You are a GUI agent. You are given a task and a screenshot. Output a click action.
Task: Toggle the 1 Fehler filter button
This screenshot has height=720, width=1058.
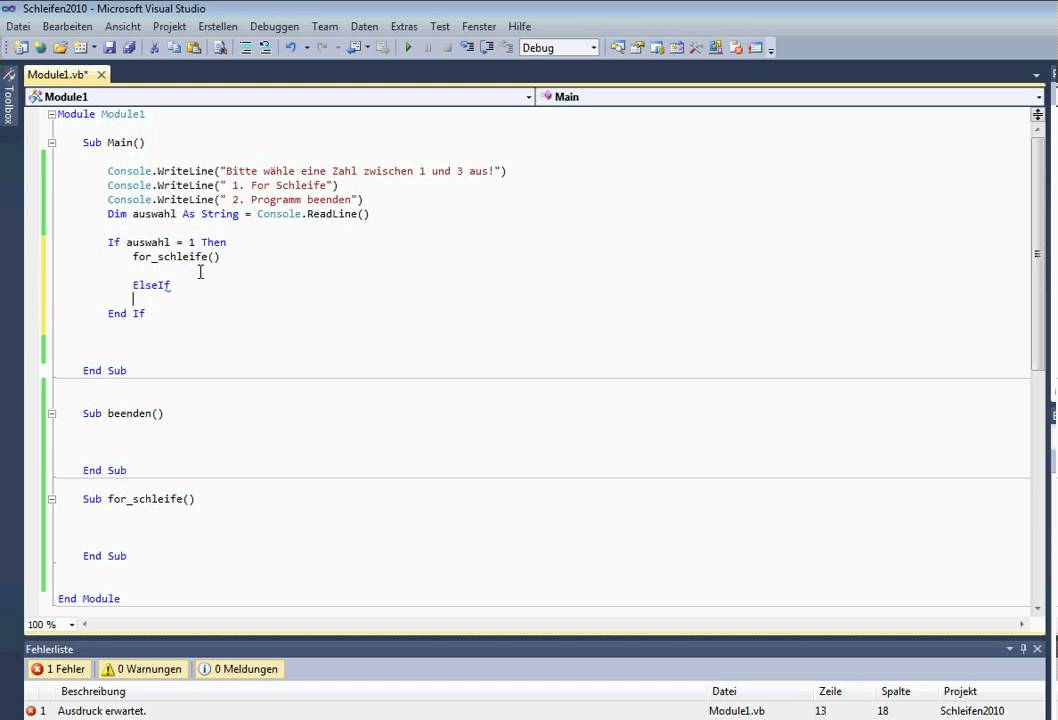[x=59, y=669]
